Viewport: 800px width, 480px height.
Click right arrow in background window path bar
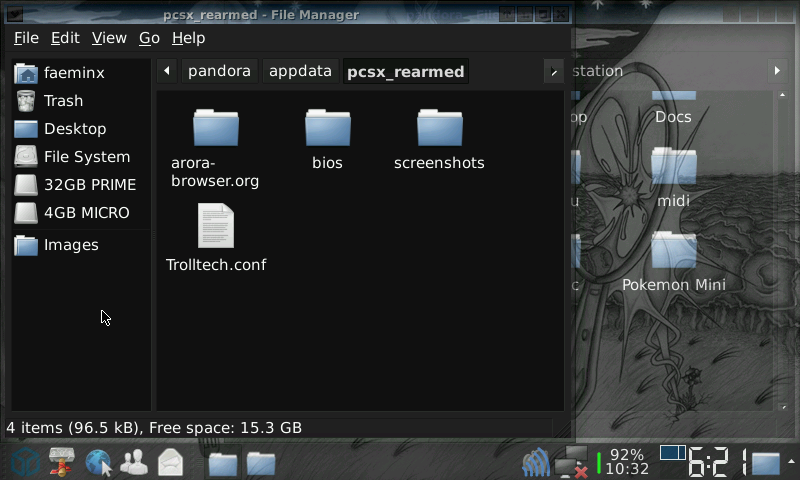pos(777,71)
